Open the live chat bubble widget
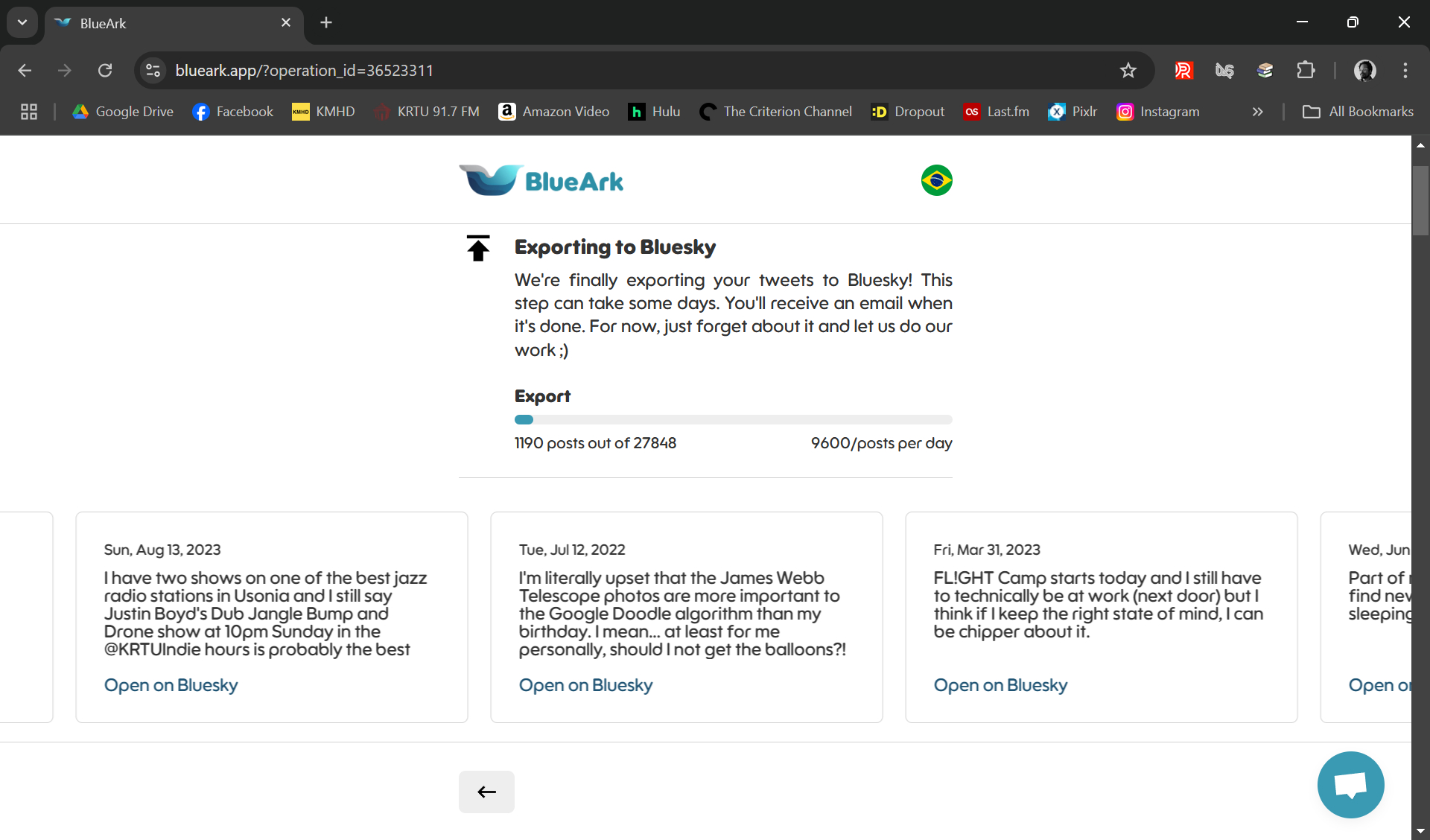The height and width of the screenshot is (840, 1430). [1350, 784]
